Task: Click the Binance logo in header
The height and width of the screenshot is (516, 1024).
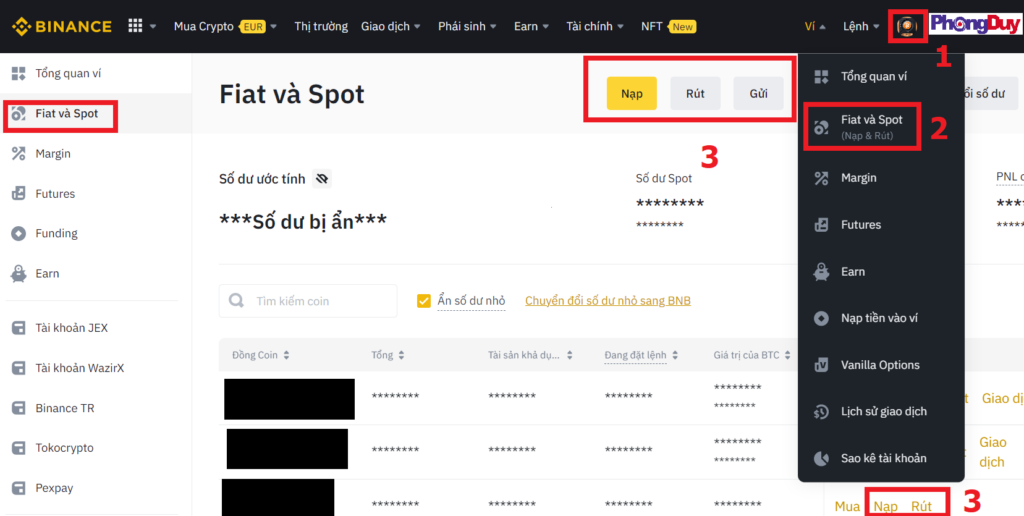Action: [60, 26]
